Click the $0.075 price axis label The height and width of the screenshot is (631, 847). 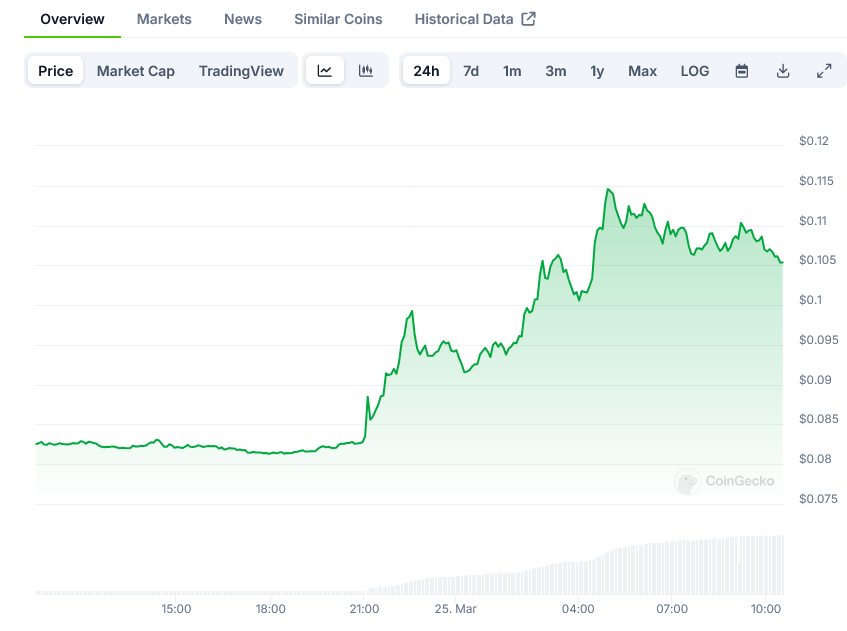pos(818,499)
